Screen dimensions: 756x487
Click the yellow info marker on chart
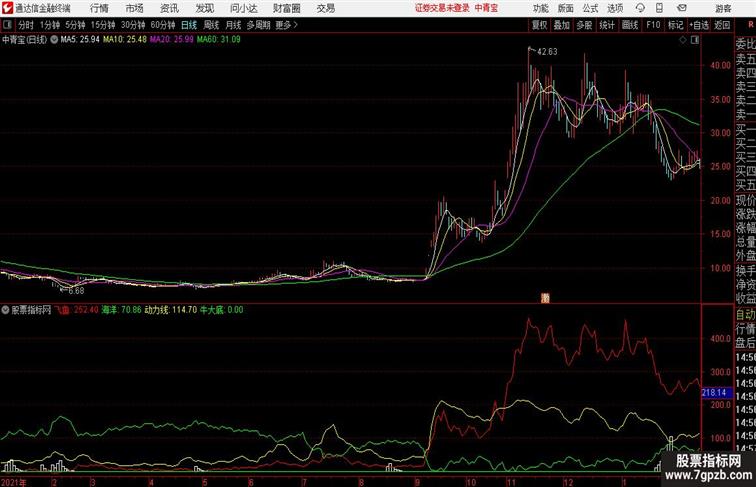[545, 298]
